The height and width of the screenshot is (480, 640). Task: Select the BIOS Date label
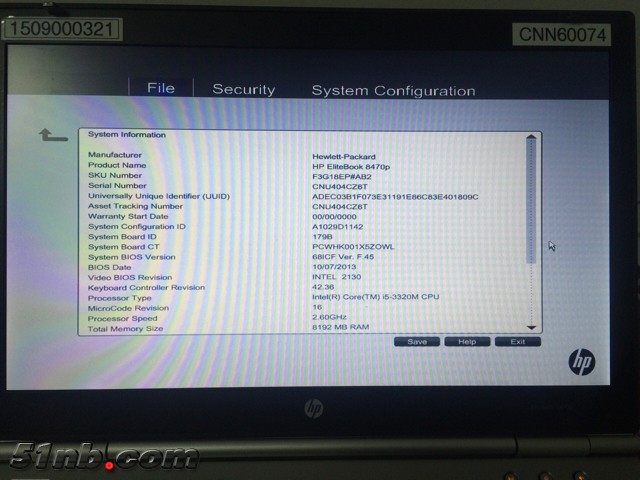pos(109,267)
